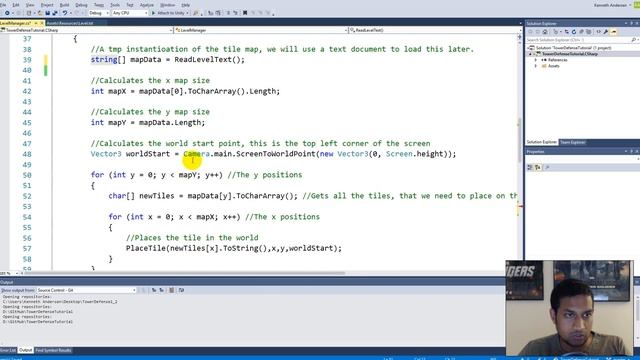Viewport: 640px width, 360px height.
Task: Expand the References node
Action: (536, 60)
